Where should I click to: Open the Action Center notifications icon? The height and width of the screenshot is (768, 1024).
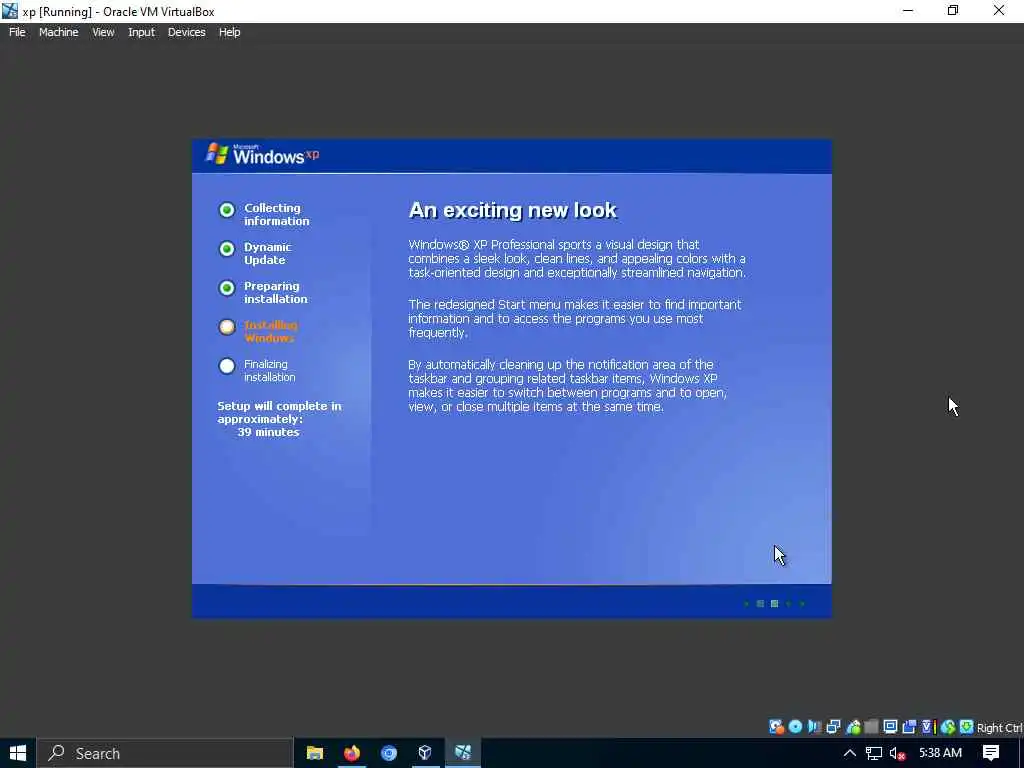[x=991, y=753]
